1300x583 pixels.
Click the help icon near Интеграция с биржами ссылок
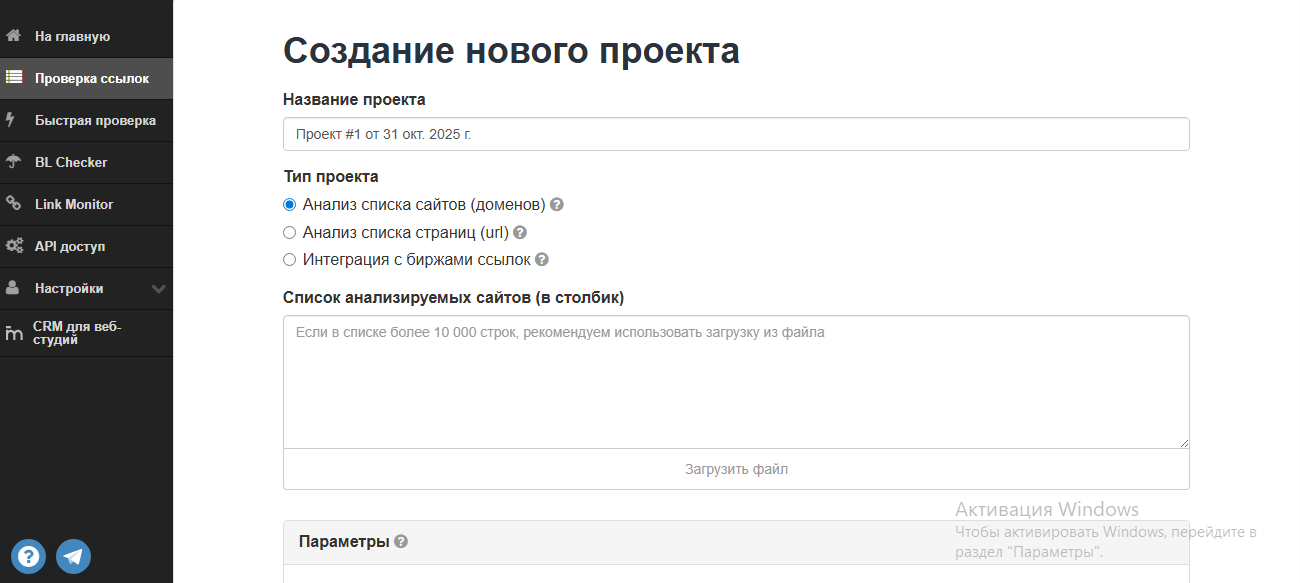tap(541, 258)
